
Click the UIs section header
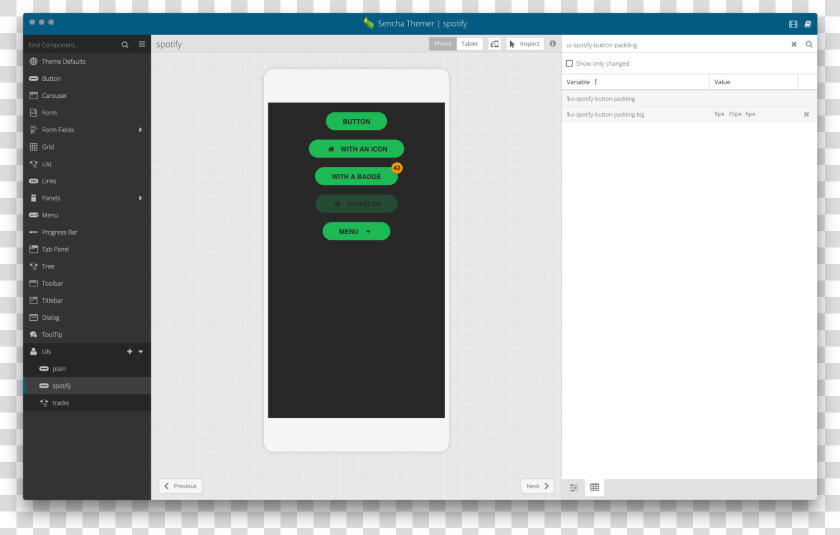87,352
